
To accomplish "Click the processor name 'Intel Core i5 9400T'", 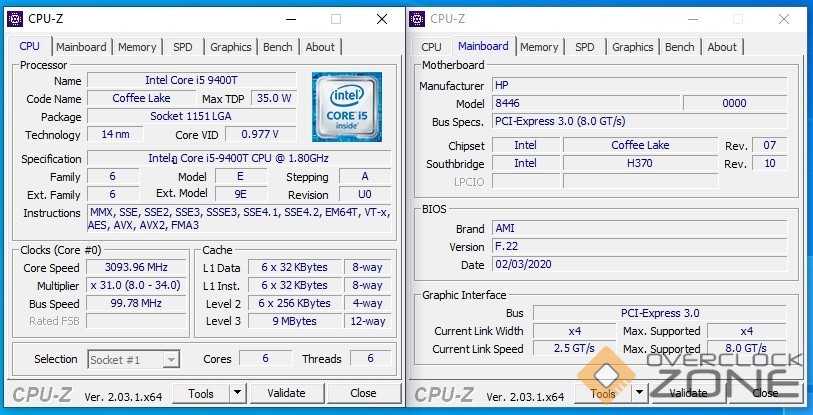I will (192, 80).
